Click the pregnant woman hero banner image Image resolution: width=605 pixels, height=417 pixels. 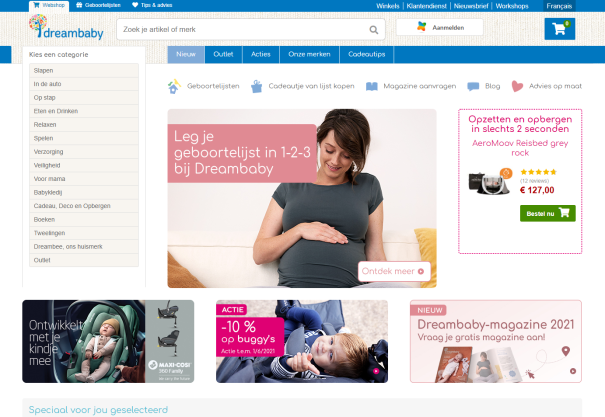pyautogui.click(x=302, y=198)
